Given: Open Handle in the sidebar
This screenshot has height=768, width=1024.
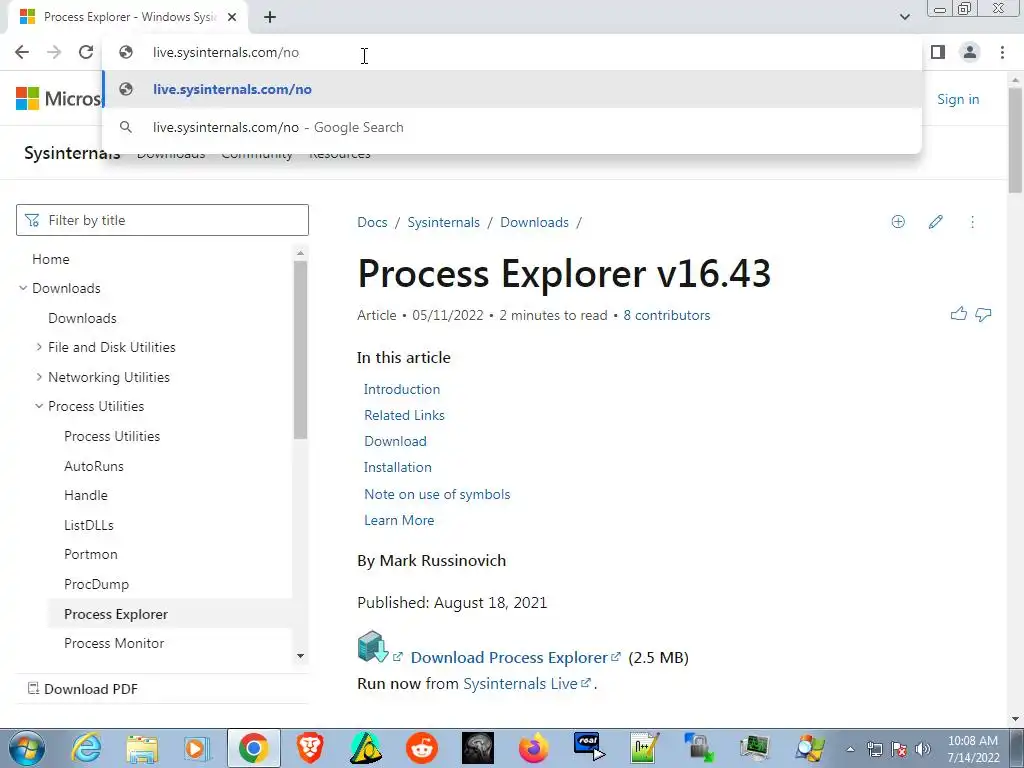Looking at the screenshot, I should (x=86, y=495).
